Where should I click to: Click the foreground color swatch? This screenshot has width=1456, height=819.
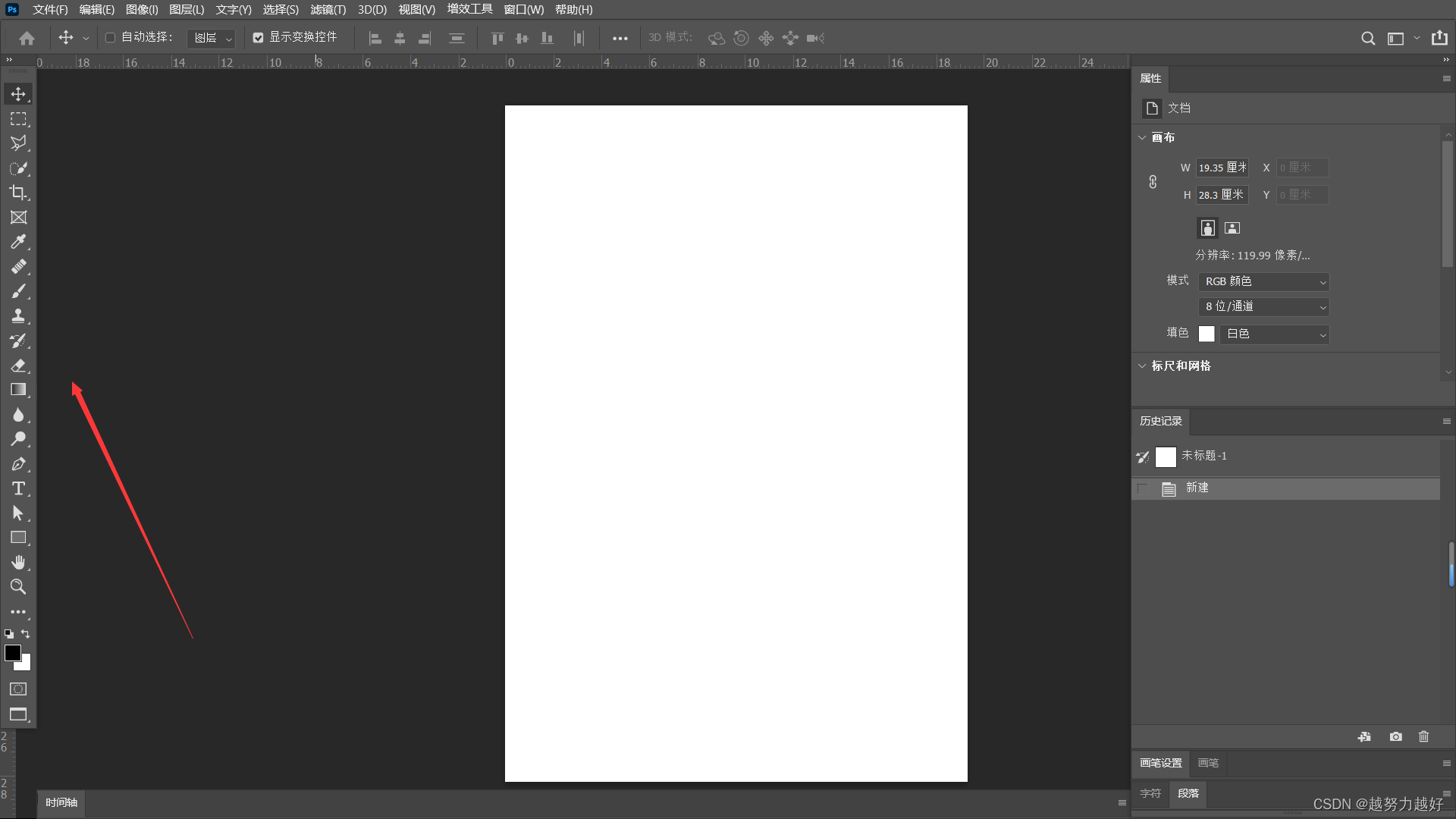pyautogui.click(x=12, y=653)
